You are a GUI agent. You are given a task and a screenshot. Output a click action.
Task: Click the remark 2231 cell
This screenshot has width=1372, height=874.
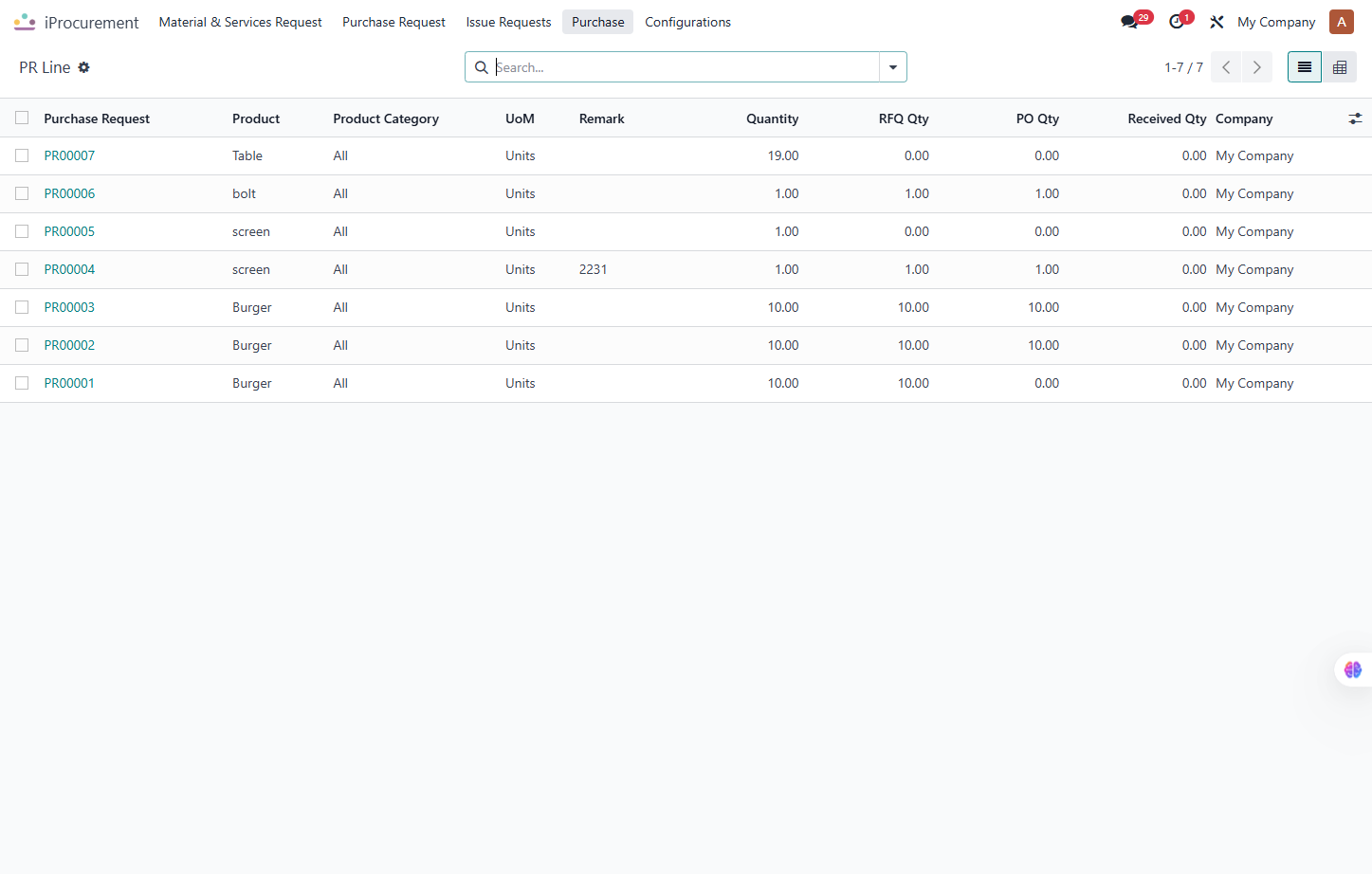pos(593,269)
